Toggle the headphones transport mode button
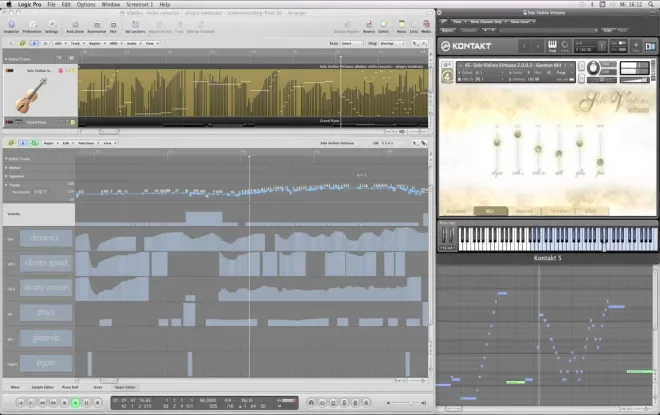 click(x=311, y=403)
